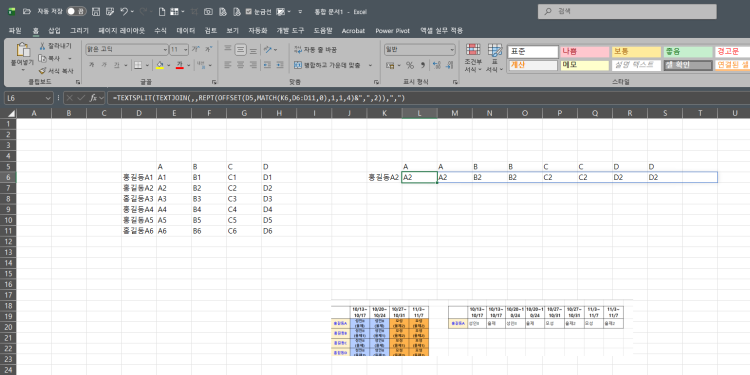Select cell K6 containing 홍길동A2

pyautogui.click(x=384, y=177)
